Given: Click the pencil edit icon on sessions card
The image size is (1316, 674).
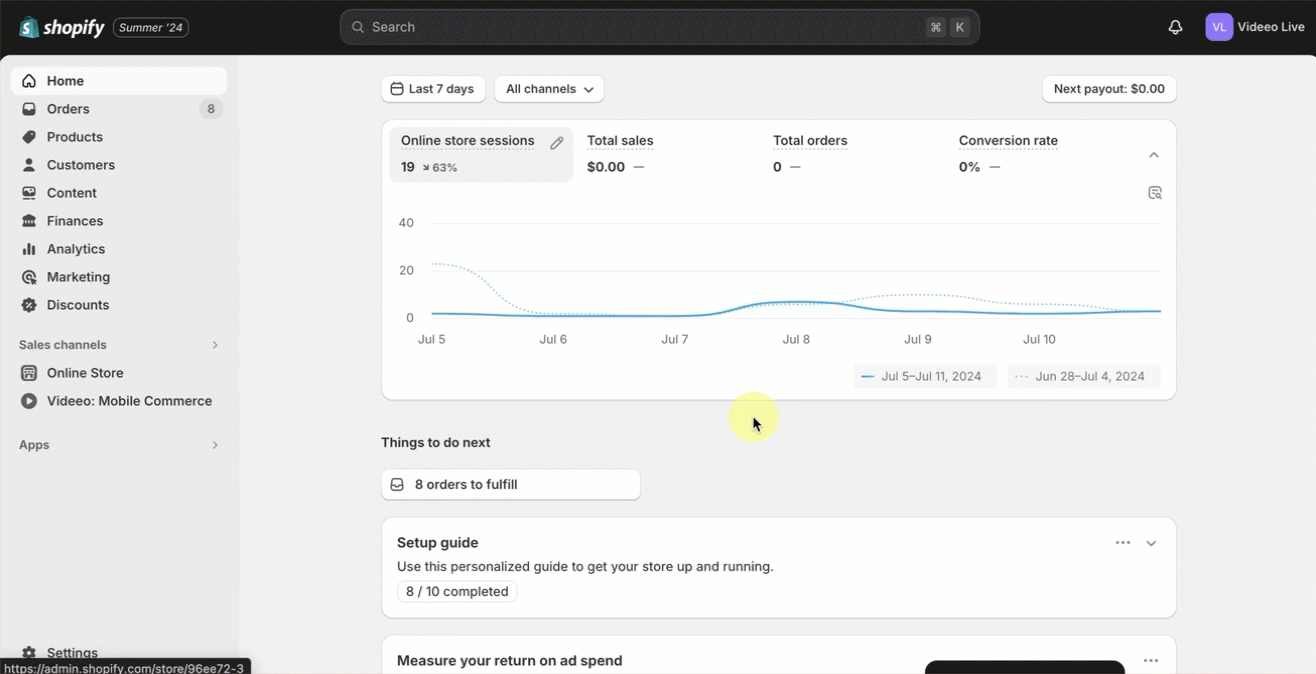Looking at the screenshot, I should tap(557, 143).
